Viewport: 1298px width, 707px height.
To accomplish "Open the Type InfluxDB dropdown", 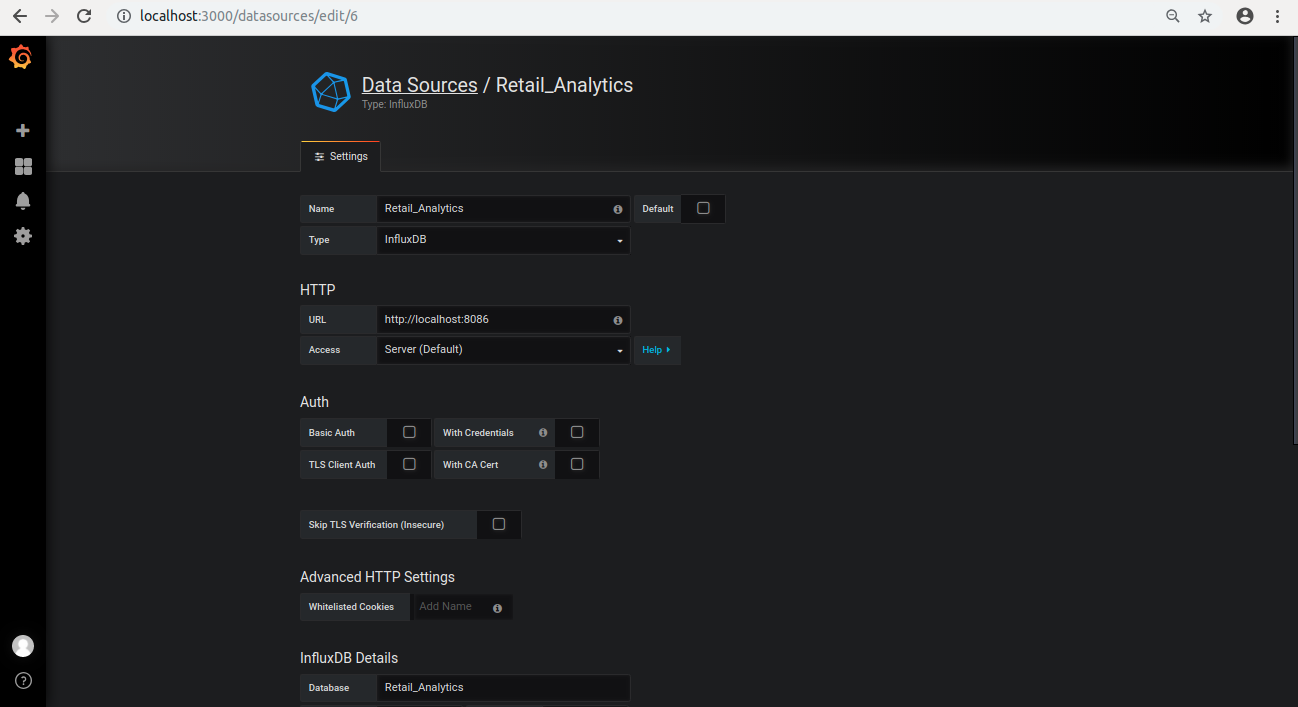I will (x=503, y=240).
